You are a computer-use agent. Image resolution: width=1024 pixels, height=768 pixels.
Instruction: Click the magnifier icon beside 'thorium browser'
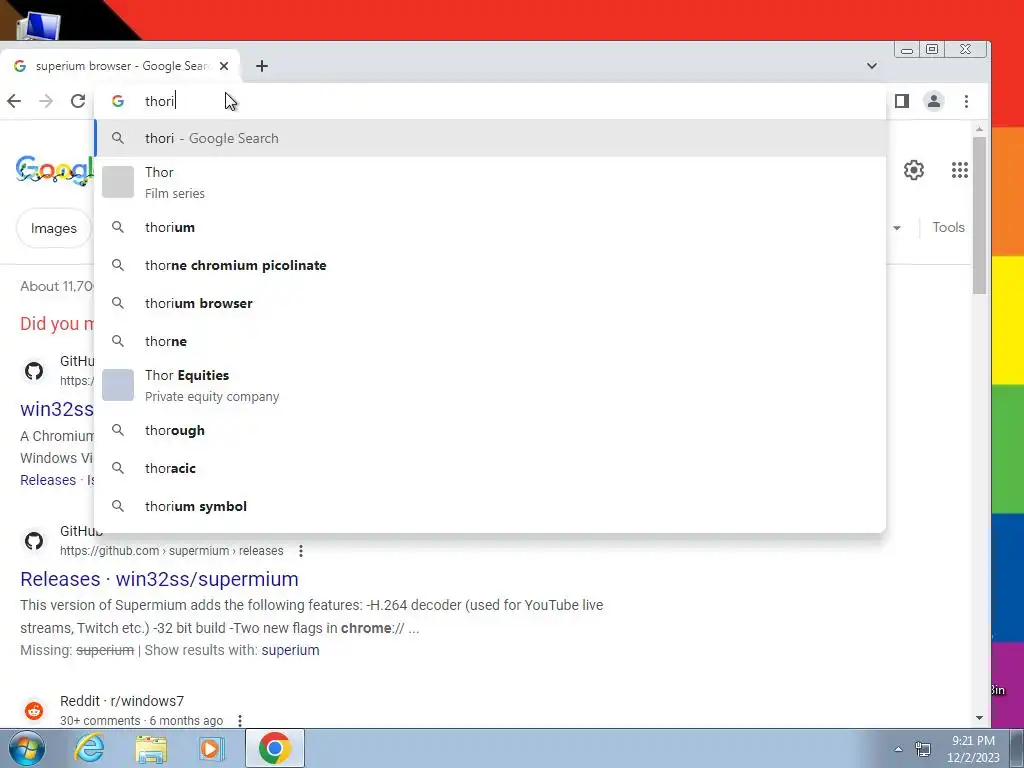[118, 303]
